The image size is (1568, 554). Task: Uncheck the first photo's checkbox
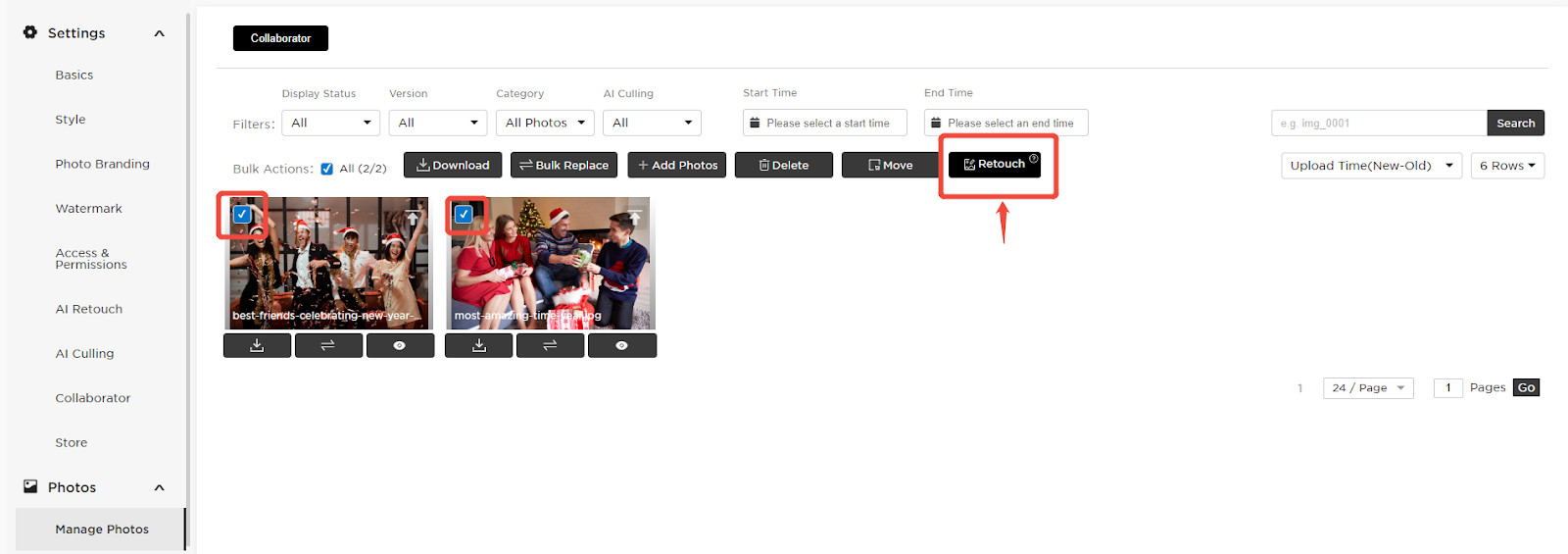pos(242,214)
